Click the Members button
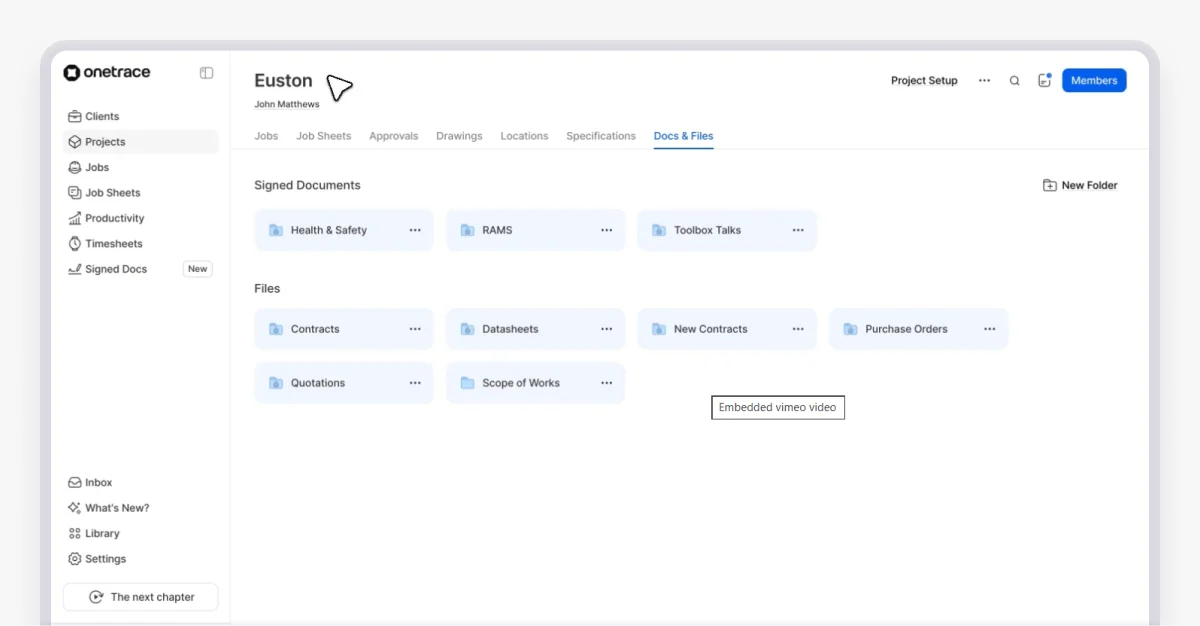This screenshot has height=626, width=1200. click(x=1094, y=81)
